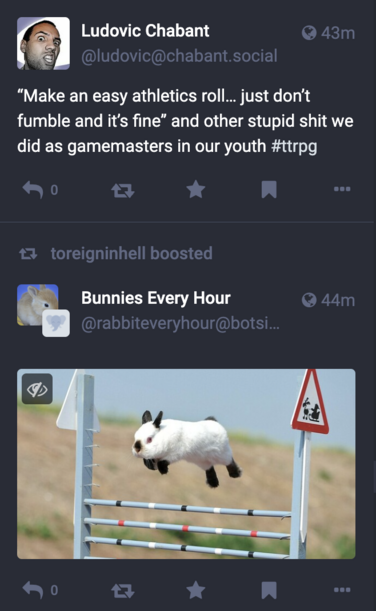Open the #ttrpg hashtag
This screenshot has height=611, width=376.
pos(294,147)
